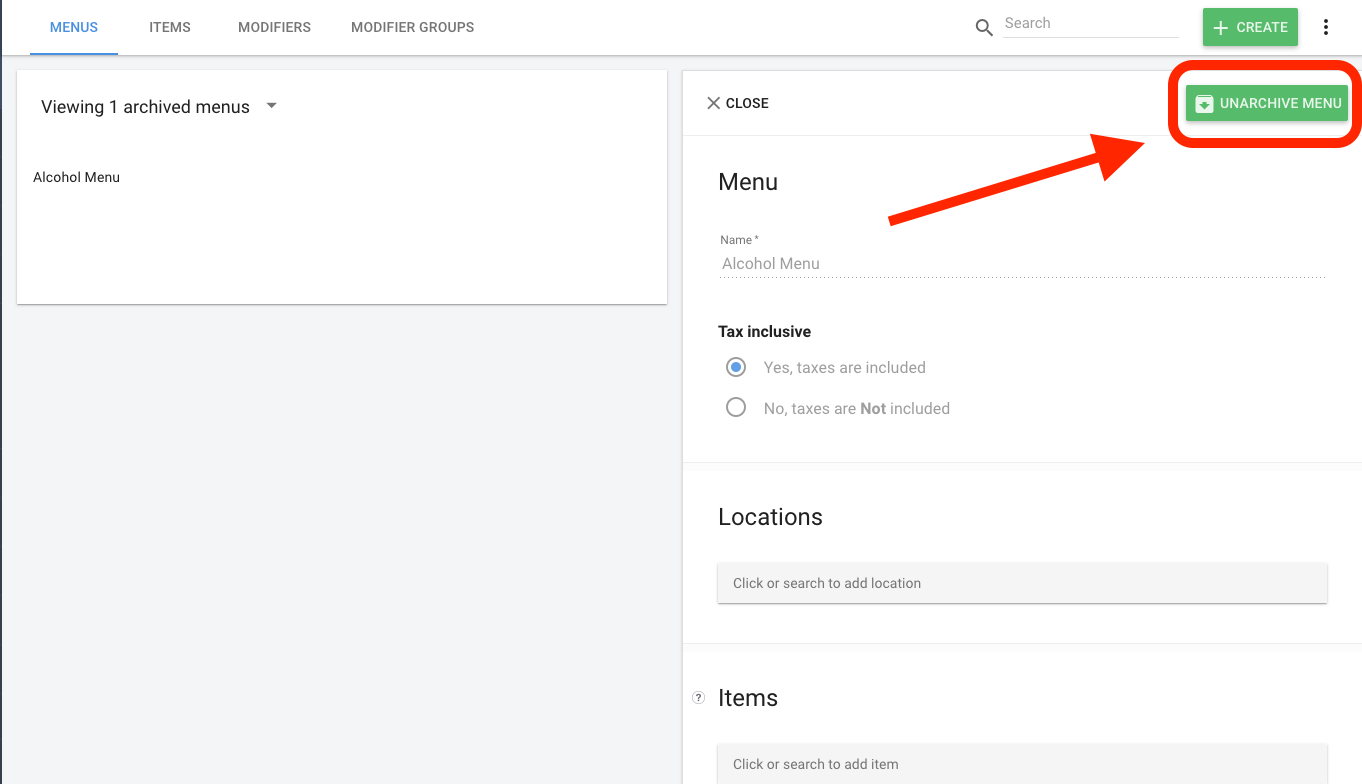This screenshot has width=1362, height=784.
Task: Close the menu detail panel
Action: 738,103
